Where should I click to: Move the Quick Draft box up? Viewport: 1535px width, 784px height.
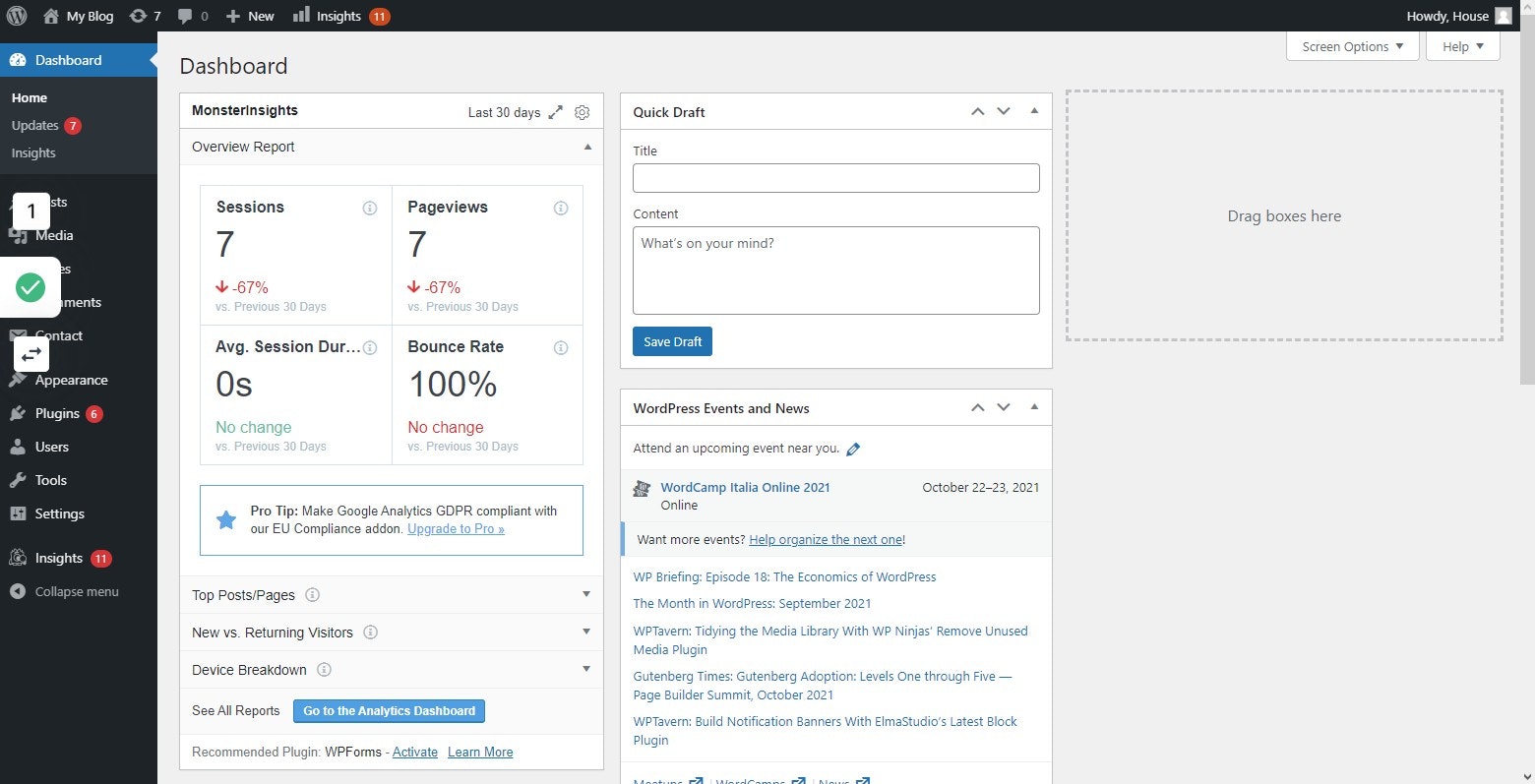click(x=978, y=111)
